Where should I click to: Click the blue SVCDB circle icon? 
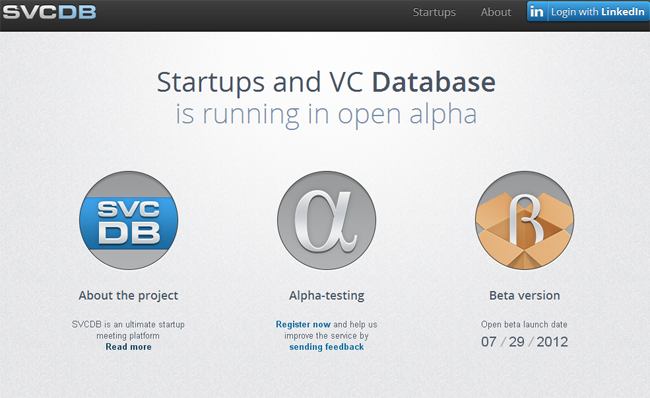tap(129, 221)
